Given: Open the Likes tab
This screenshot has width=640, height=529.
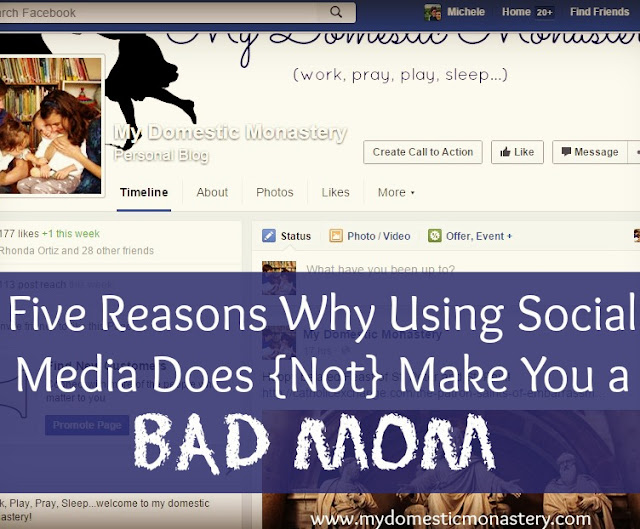Looking at the screenshot, I should pyautogui.click(x=336, y=192).
